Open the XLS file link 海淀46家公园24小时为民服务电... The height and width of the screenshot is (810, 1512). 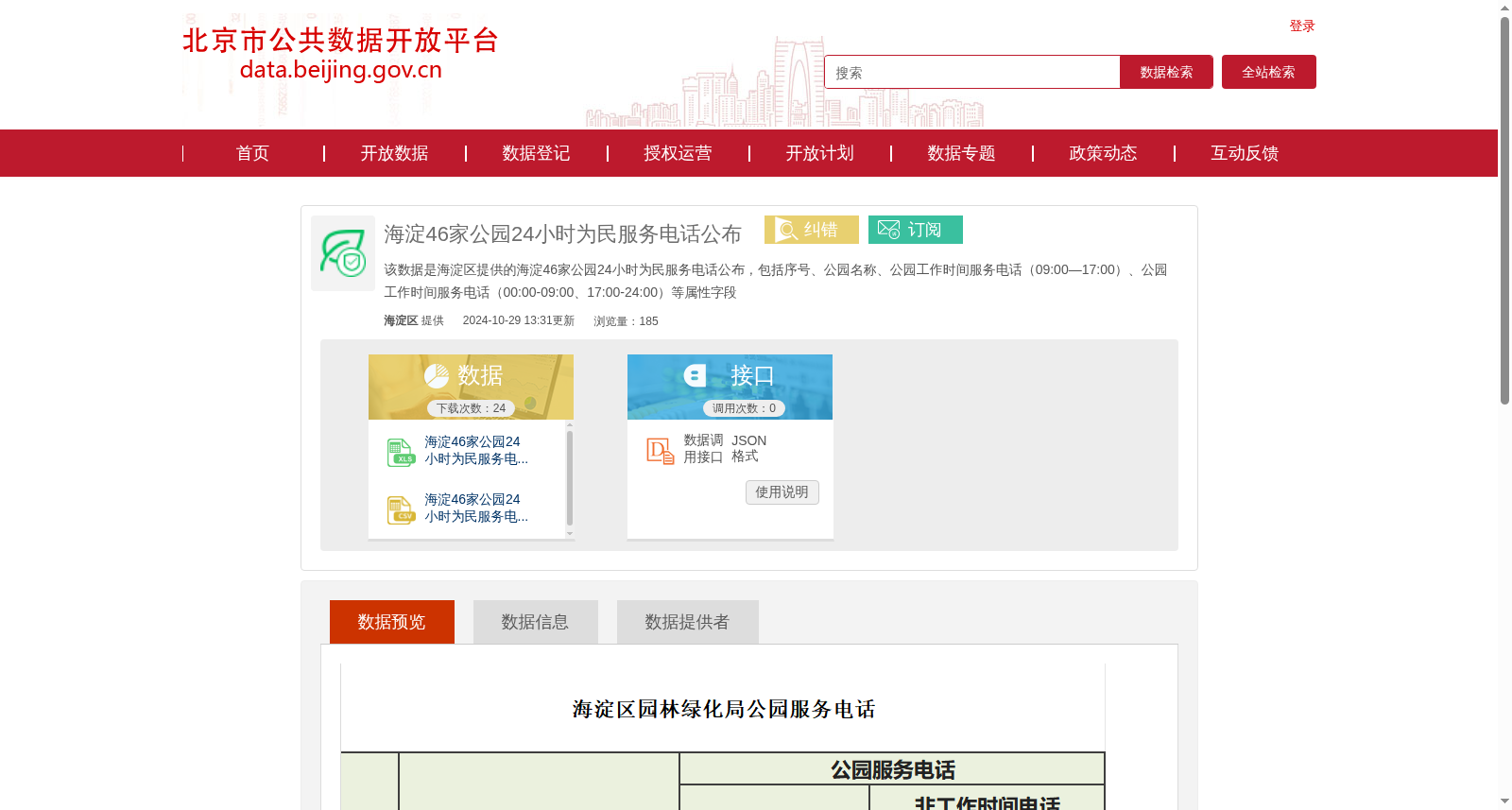[476, 451]
